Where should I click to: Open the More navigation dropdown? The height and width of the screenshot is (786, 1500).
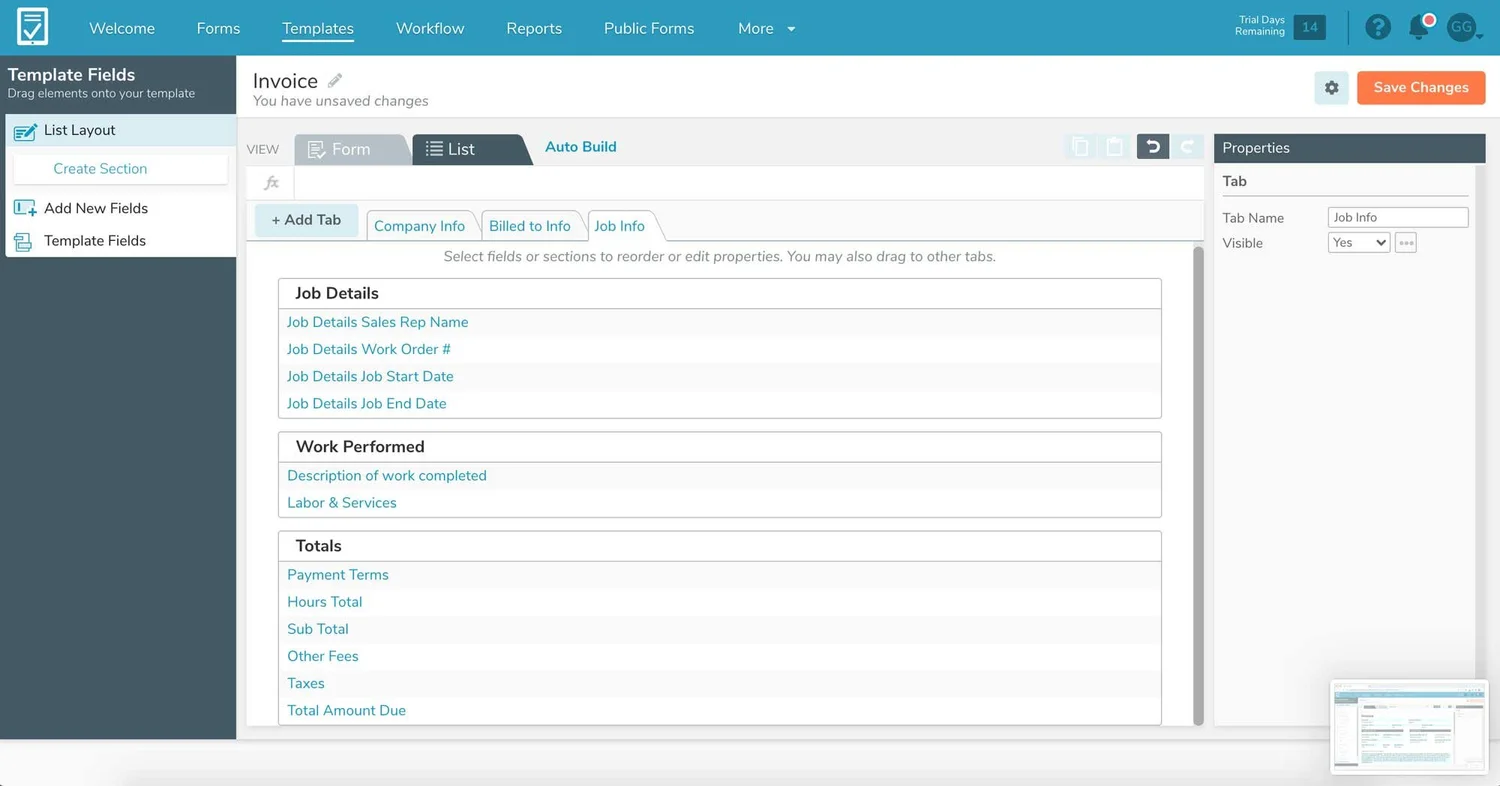coord(765,28)
